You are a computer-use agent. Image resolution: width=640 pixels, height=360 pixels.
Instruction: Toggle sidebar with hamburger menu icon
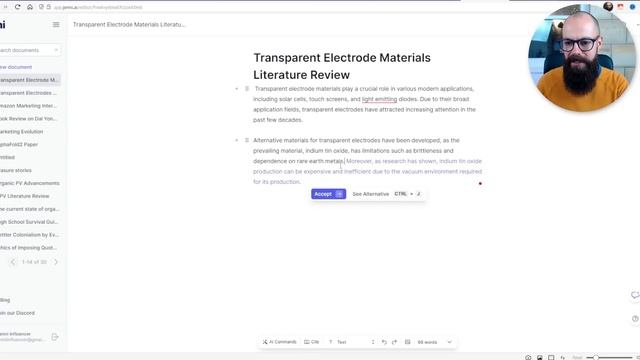[x=56, y=24]
